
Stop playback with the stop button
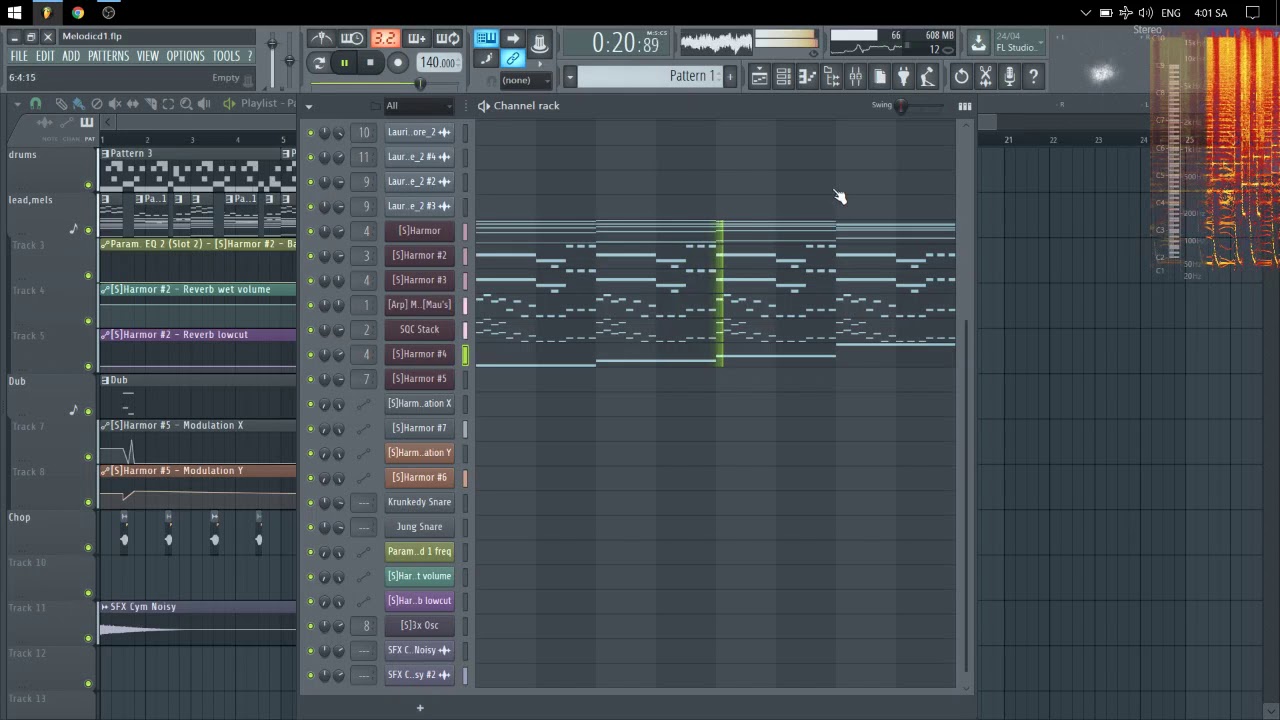370,63
